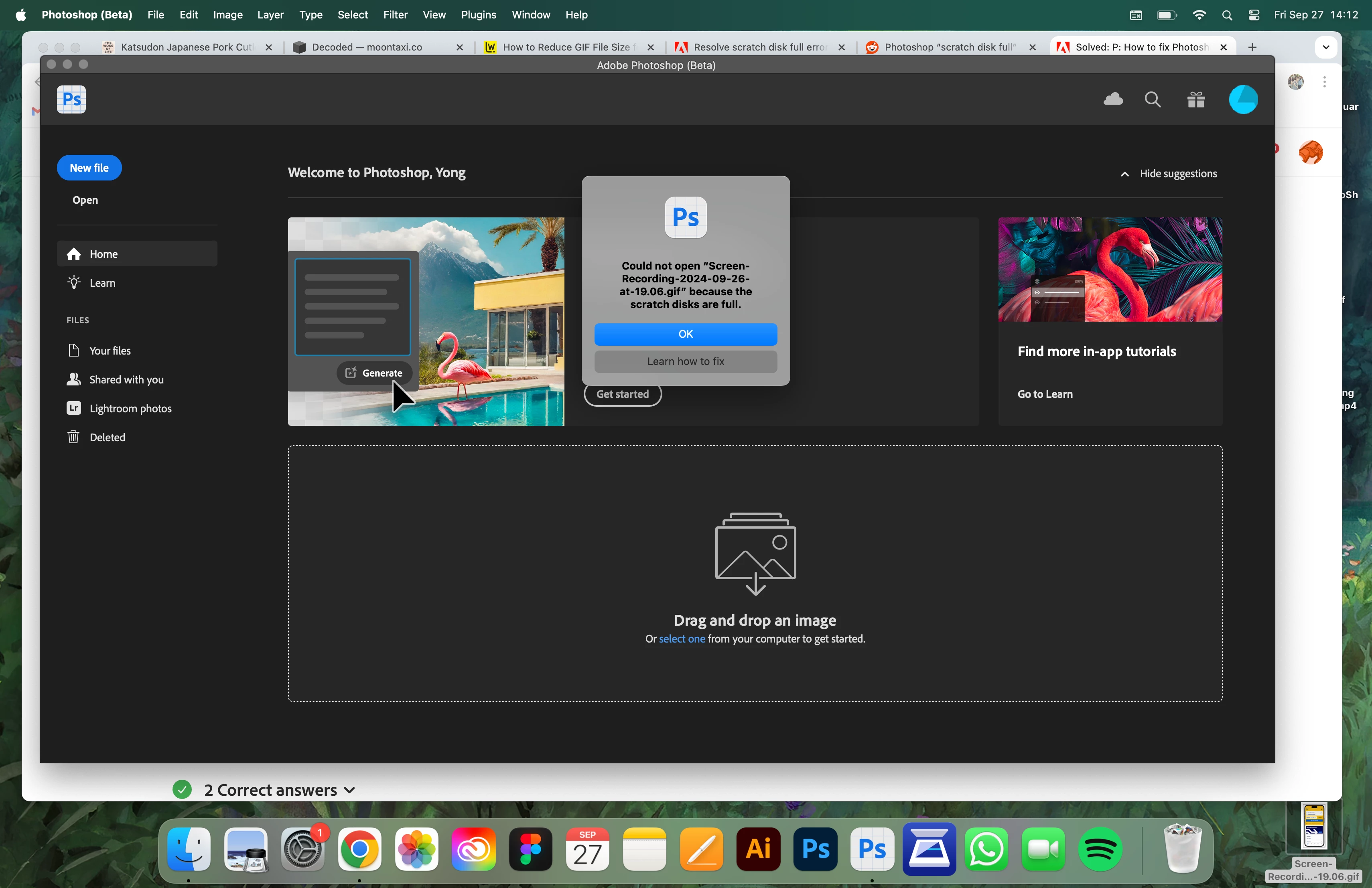Viewport: 1372px width, 888px height.
Task: Open Lightroom photos in sidebar
Action: (130, 408)
